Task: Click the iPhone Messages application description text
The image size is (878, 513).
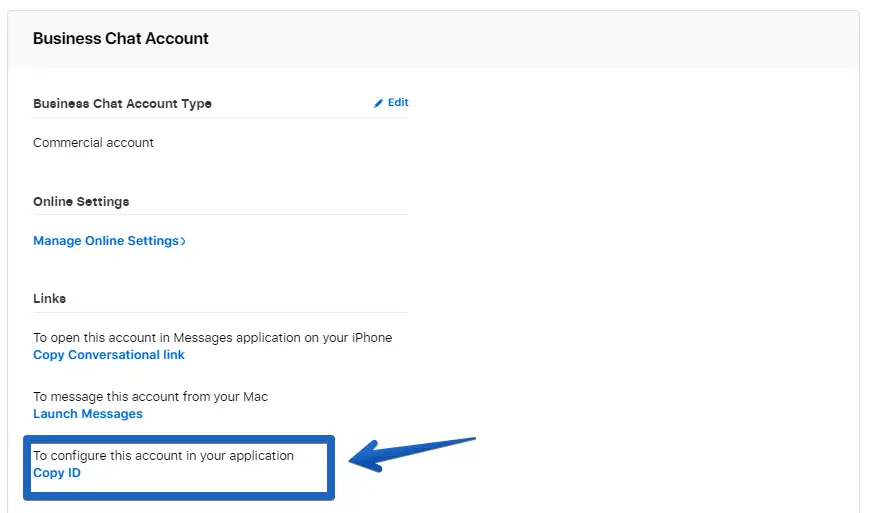Action: click(212, 338)
